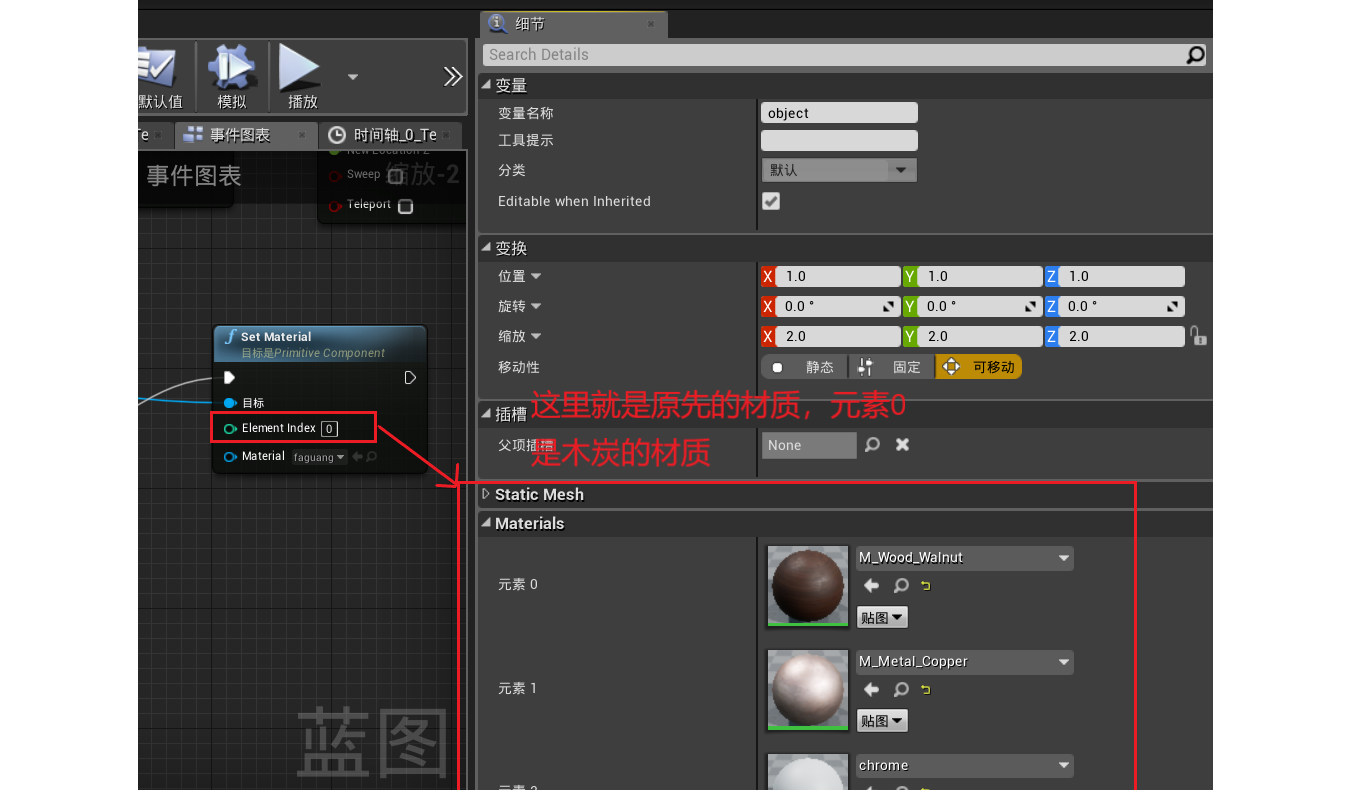Image resolution: width=1350 pixels, height=790 pixels.
Task: Open the 分类 默认 category dropdown
Action: [x=839, y=170]
